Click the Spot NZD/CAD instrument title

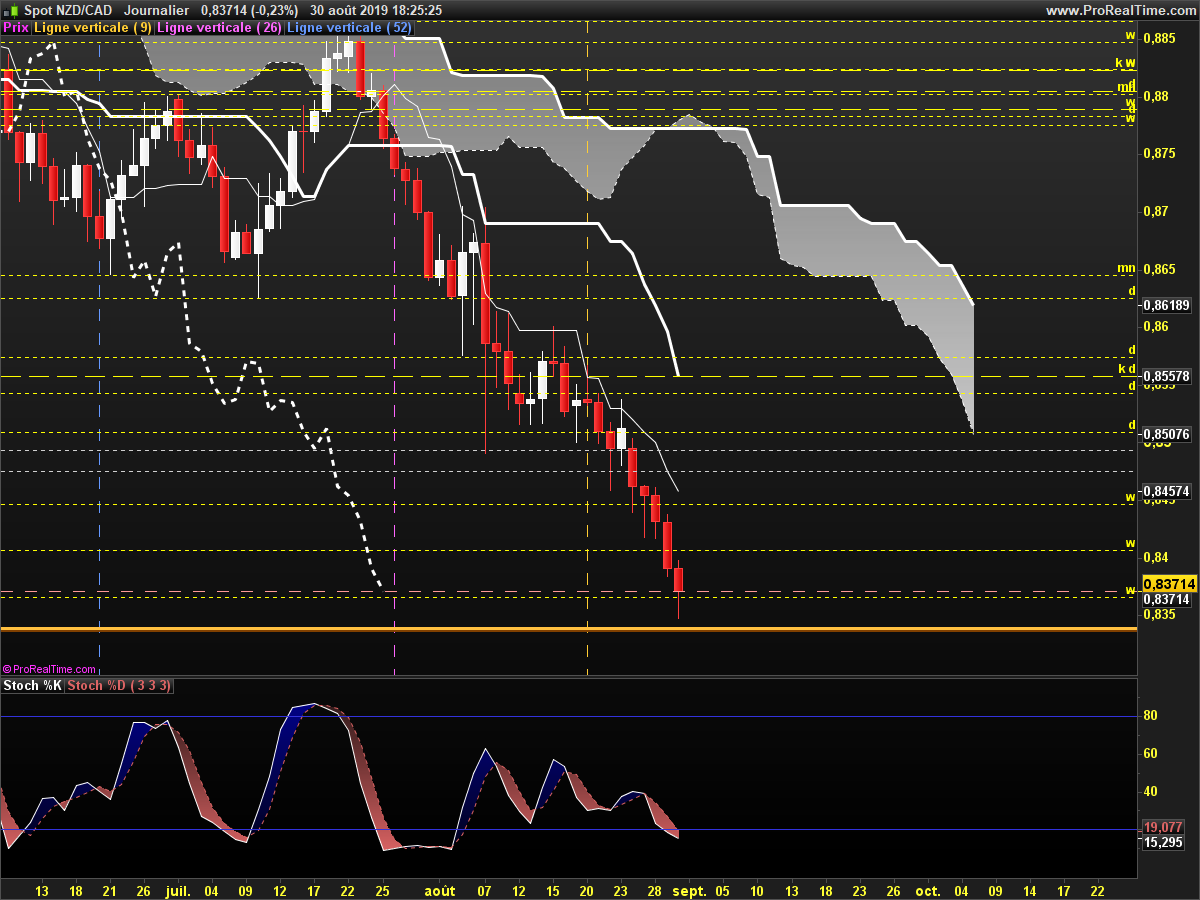[66, 10]
